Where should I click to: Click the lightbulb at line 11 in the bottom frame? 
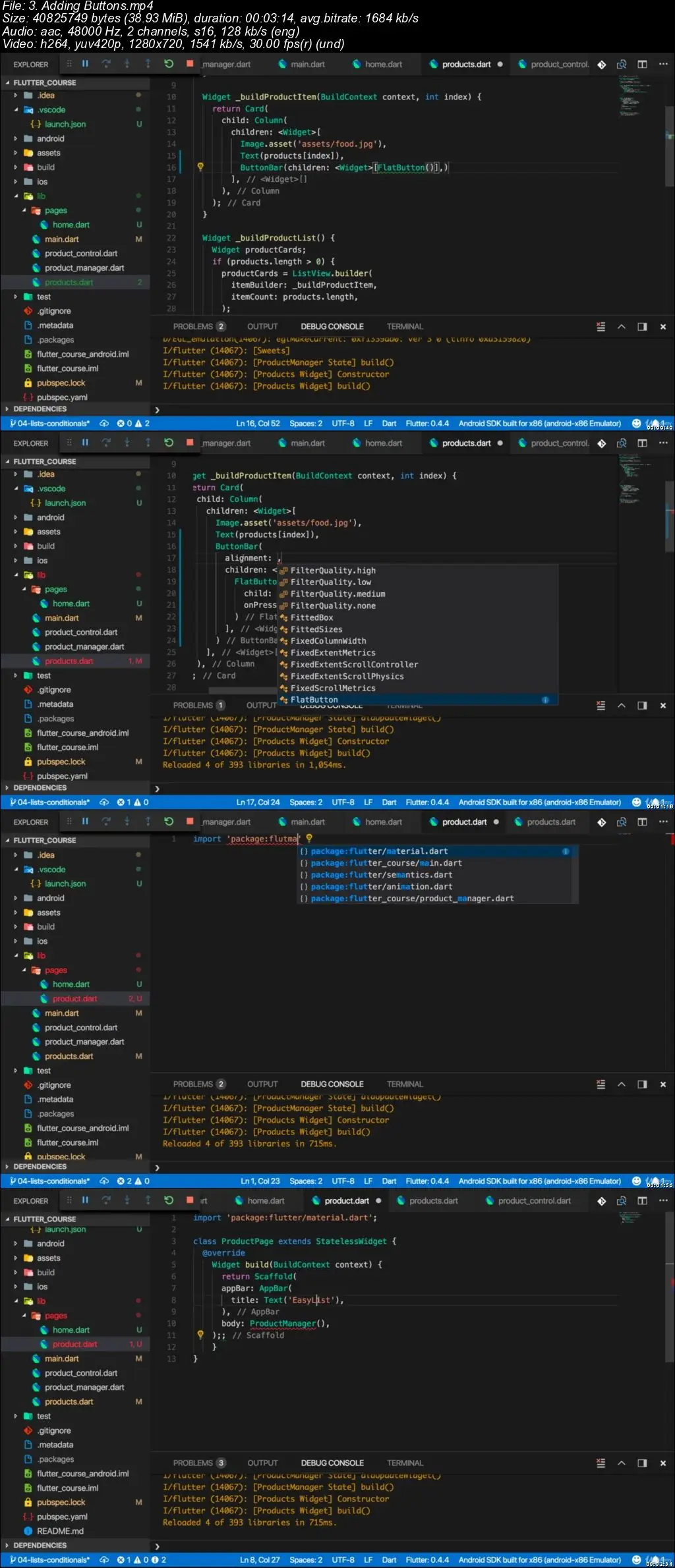200,1335
